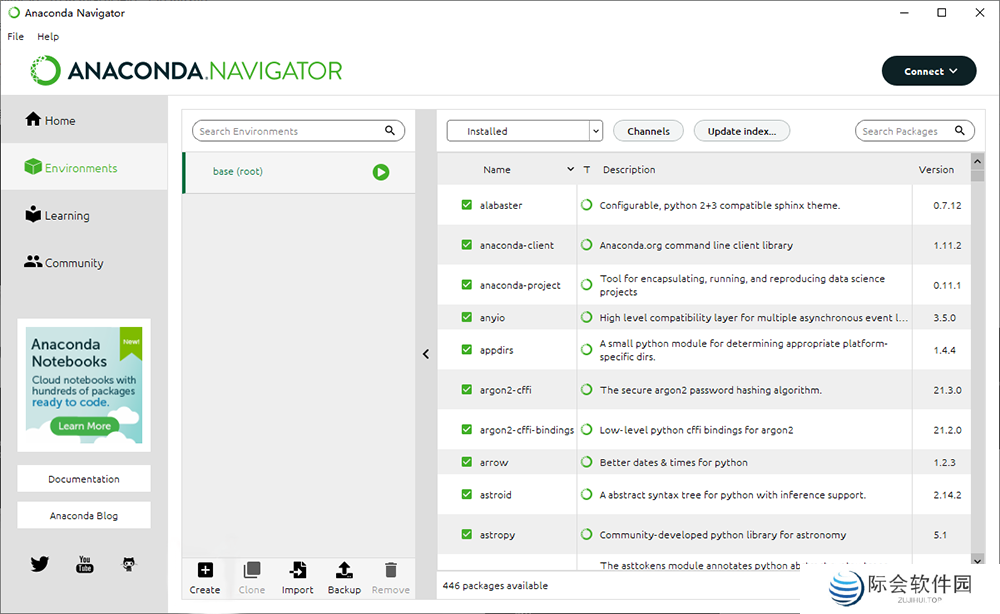Uncheck the alabaster package checkbox
The image size is (1000, 614).
point(467,205)
